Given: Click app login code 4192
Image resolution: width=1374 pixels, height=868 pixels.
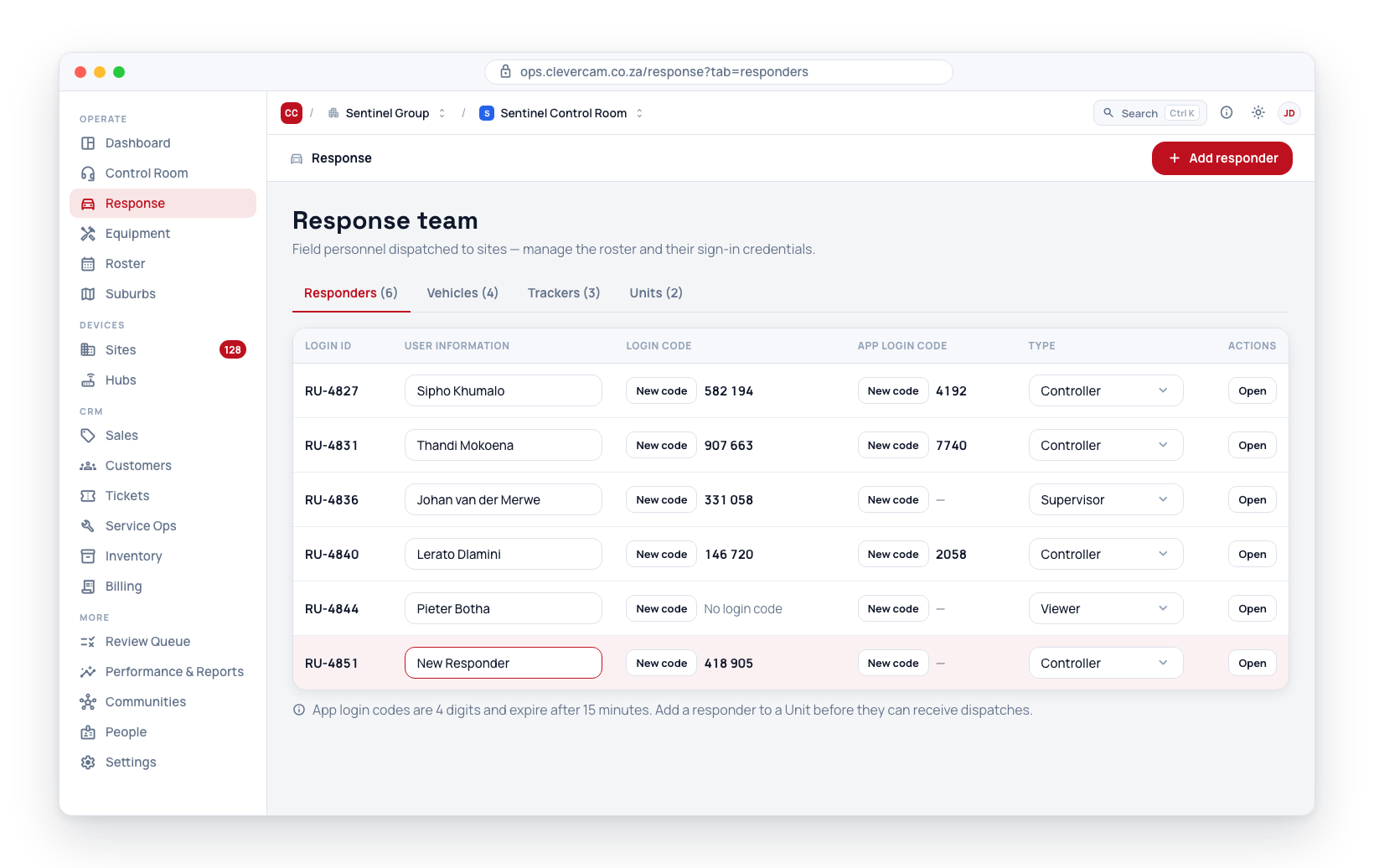Looking at the screenshot, I should tap(951, 391).
